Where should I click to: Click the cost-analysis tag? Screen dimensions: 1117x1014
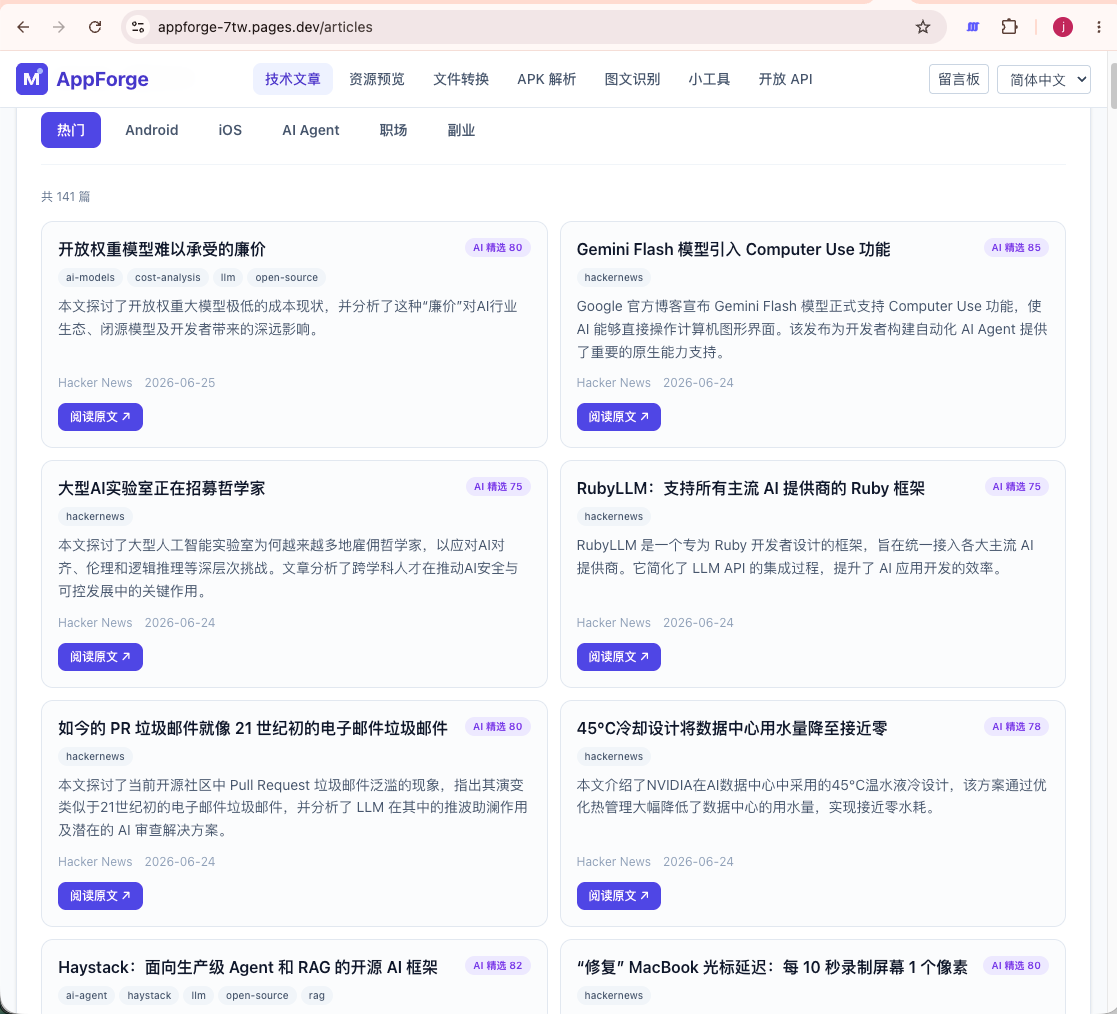[167, 277]
